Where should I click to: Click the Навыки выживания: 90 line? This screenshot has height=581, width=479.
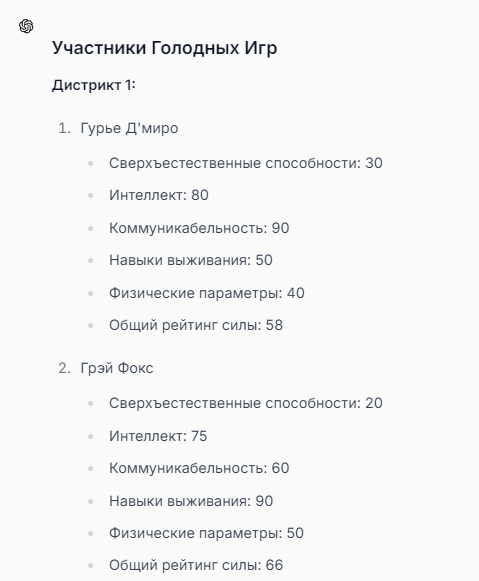[191, 501]
